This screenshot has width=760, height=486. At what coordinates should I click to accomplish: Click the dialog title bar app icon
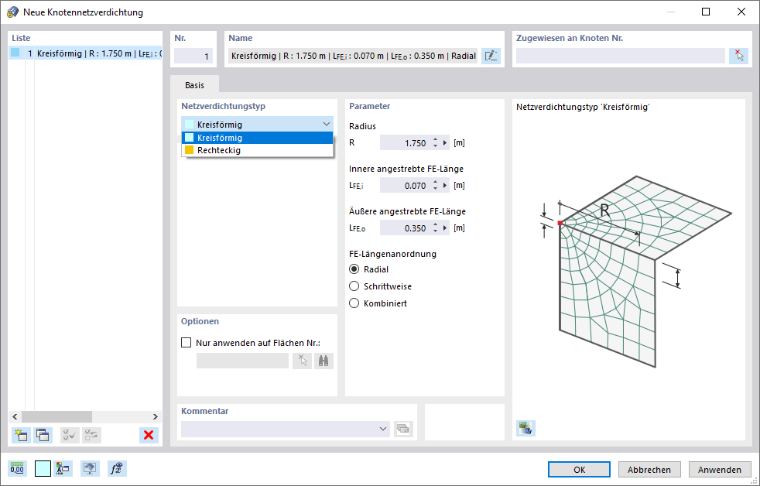pos(13,12)
